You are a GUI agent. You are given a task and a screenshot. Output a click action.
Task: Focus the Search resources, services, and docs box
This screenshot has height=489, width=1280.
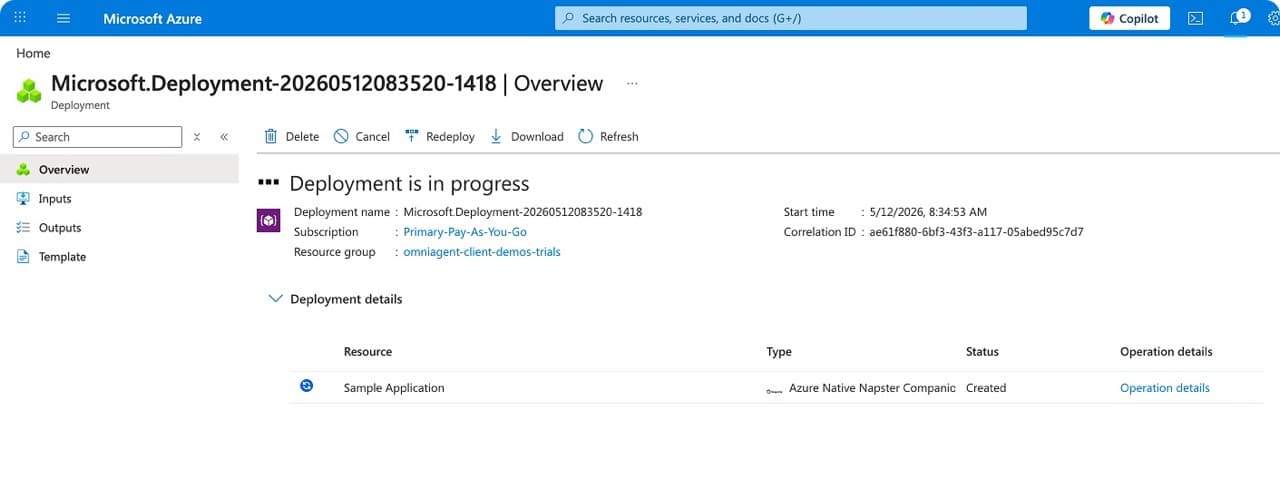[x=791, y=18]
